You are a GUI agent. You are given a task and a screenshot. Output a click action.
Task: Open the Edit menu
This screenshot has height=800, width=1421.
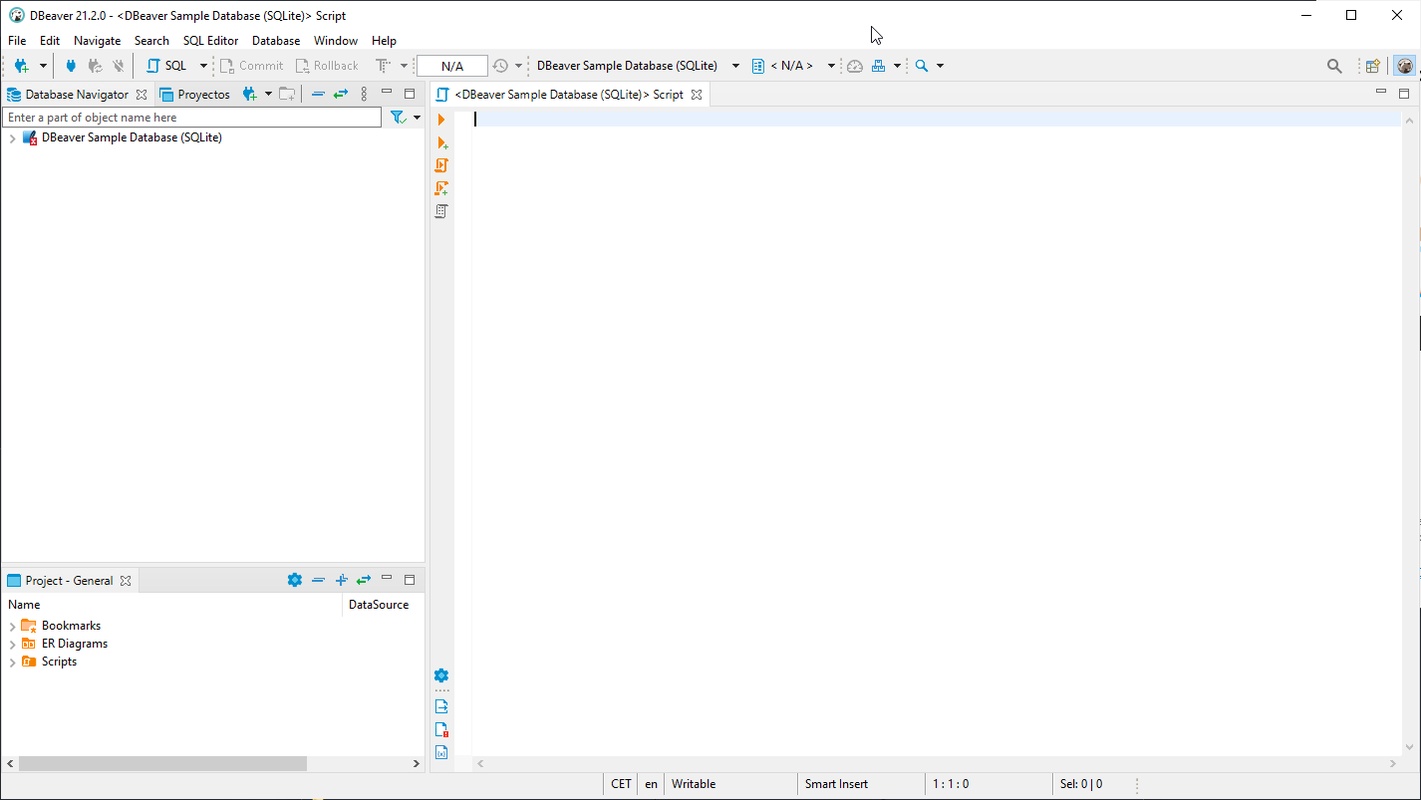pos(50,41)
